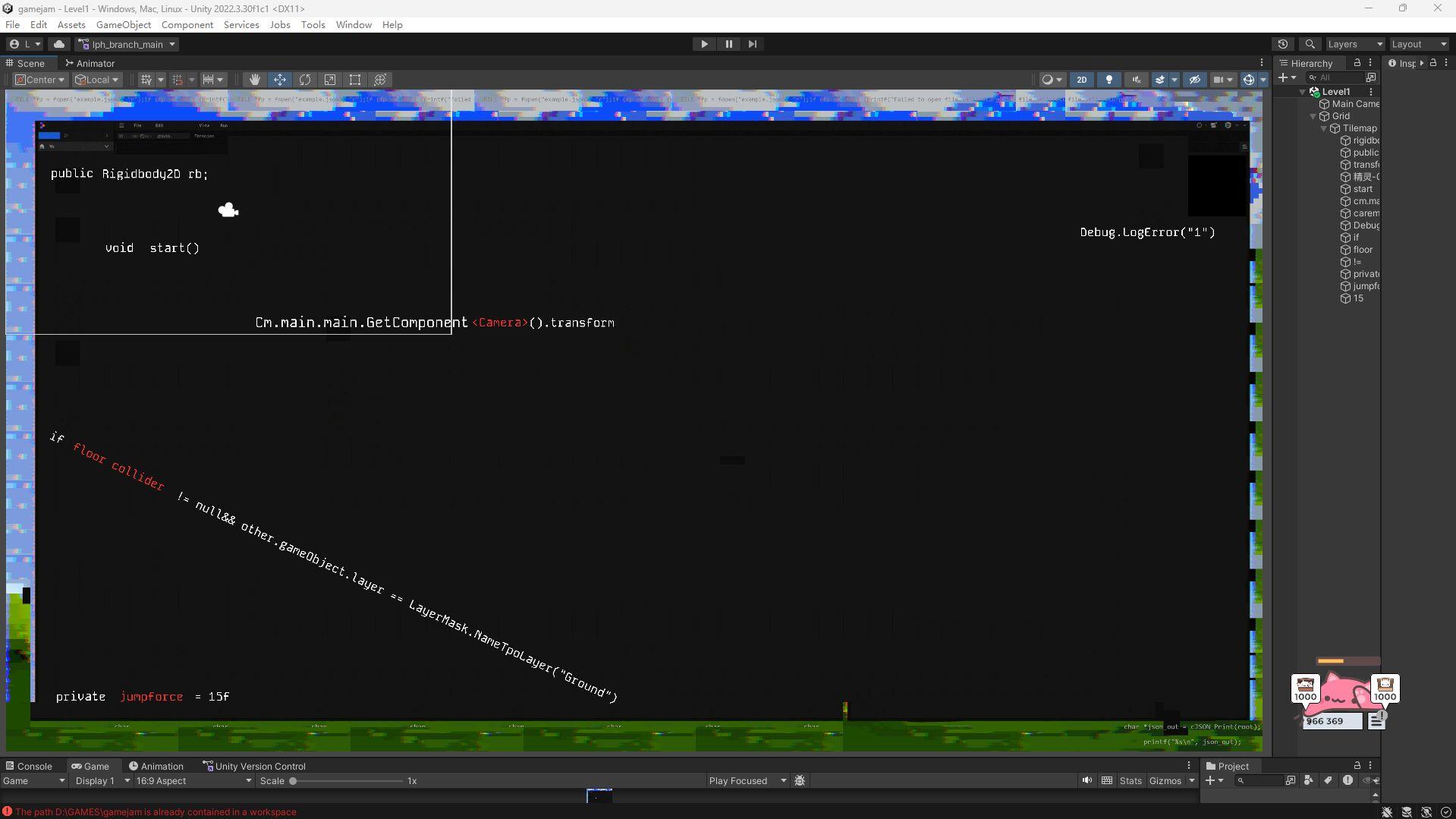
Task: Open the Layers dropdown
Action: (x=1354, y=44)
